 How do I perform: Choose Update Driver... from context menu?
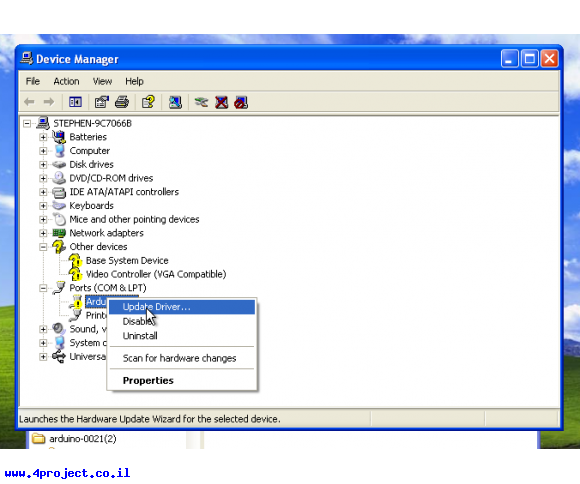182,307
